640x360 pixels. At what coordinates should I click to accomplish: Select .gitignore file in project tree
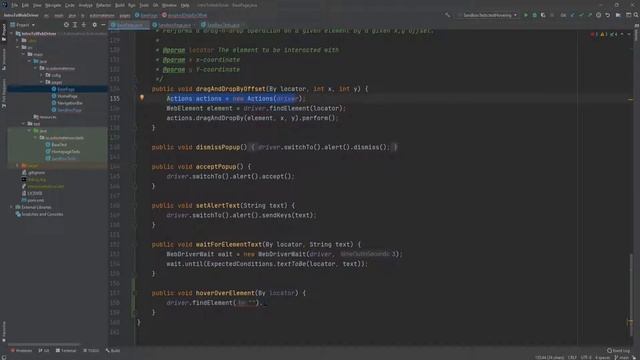pos(33,172)
